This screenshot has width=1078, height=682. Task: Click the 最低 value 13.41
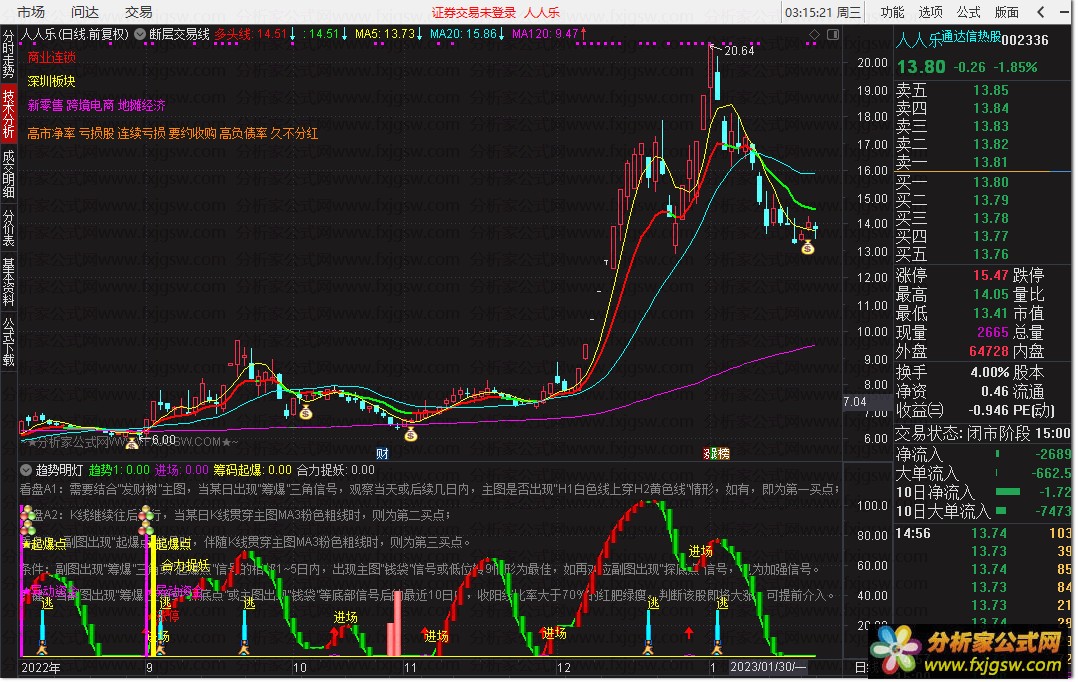tap(991, 314)
